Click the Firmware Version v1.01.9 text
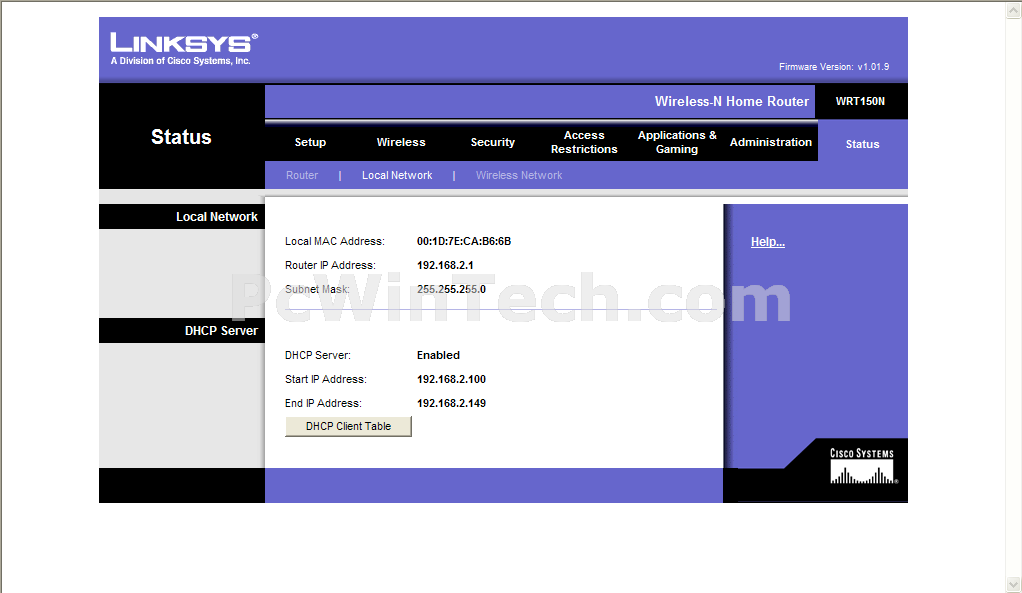 [834, 66]
